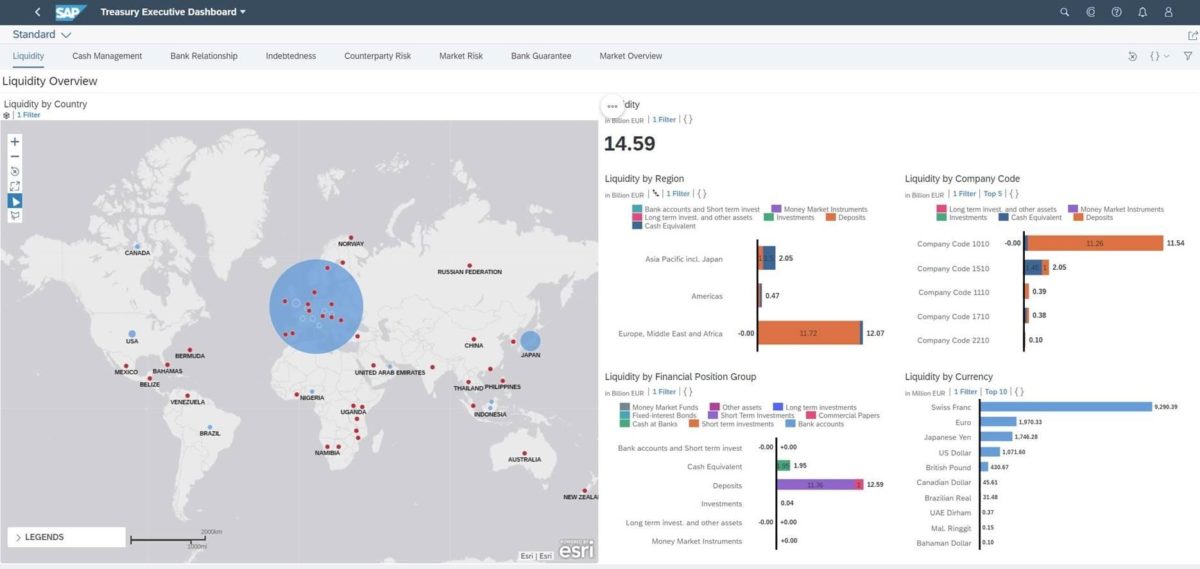Switch to the Counterparty Risk tab
This screenshot has width=1200, height=569.
(377, 56)
